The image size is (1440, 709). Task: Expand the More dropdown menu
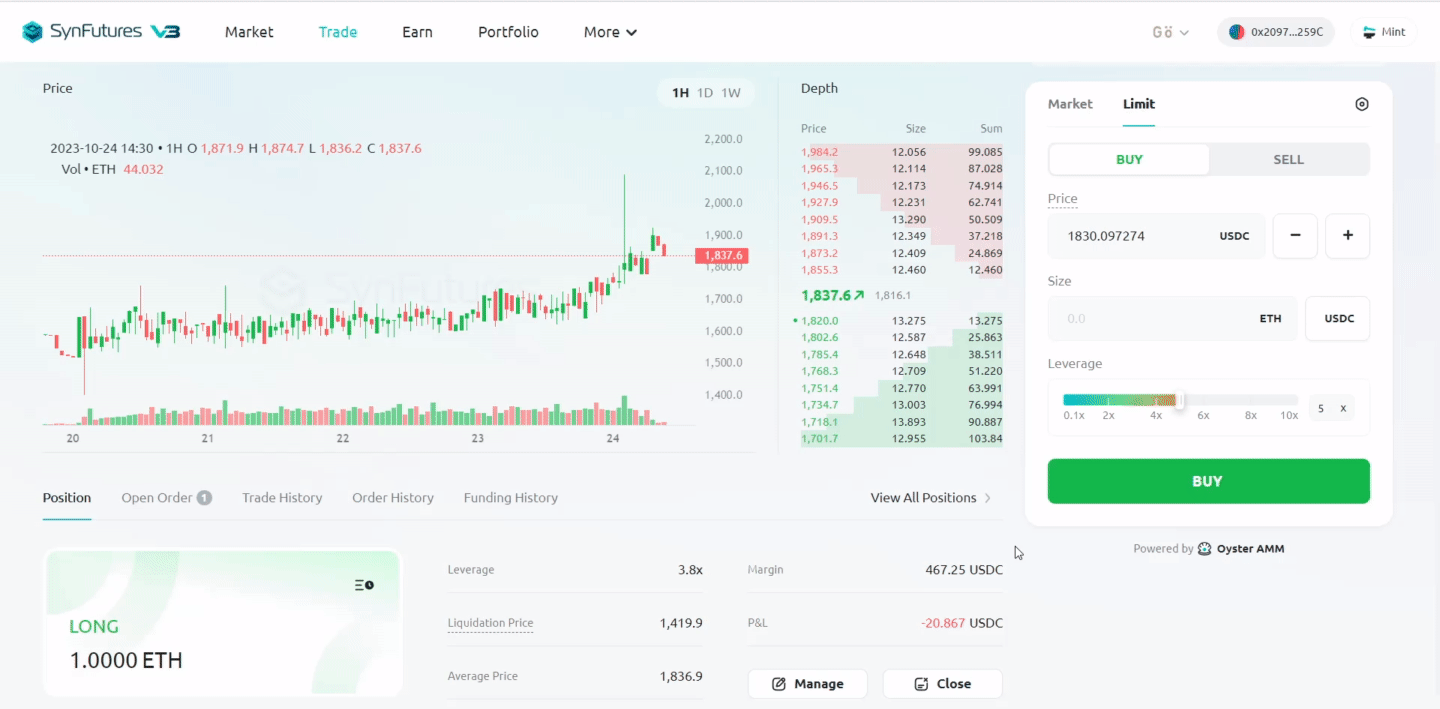click(611, 32)
